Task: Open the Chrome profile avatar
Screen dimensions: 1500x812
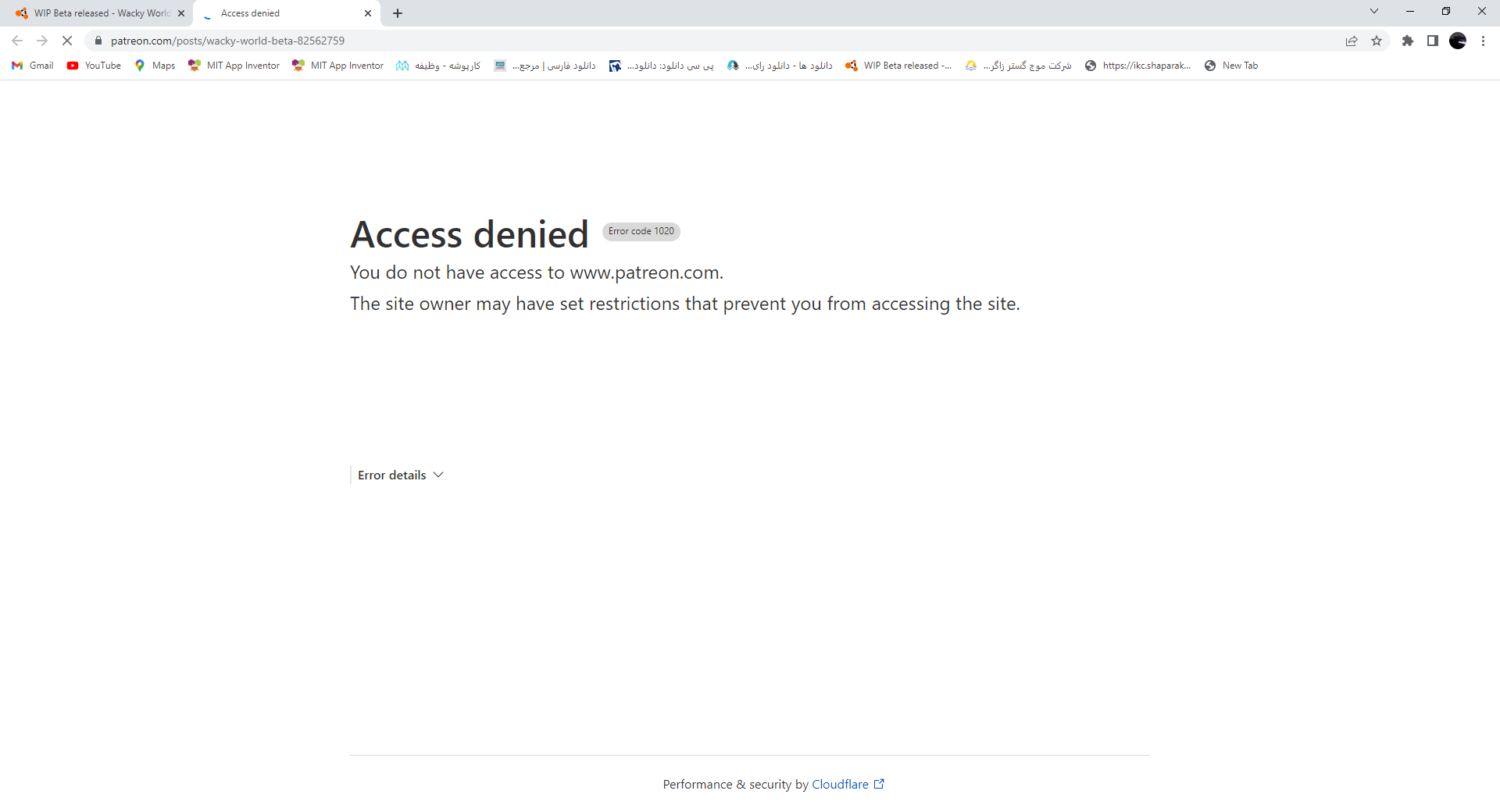Action: (1458, 41)
